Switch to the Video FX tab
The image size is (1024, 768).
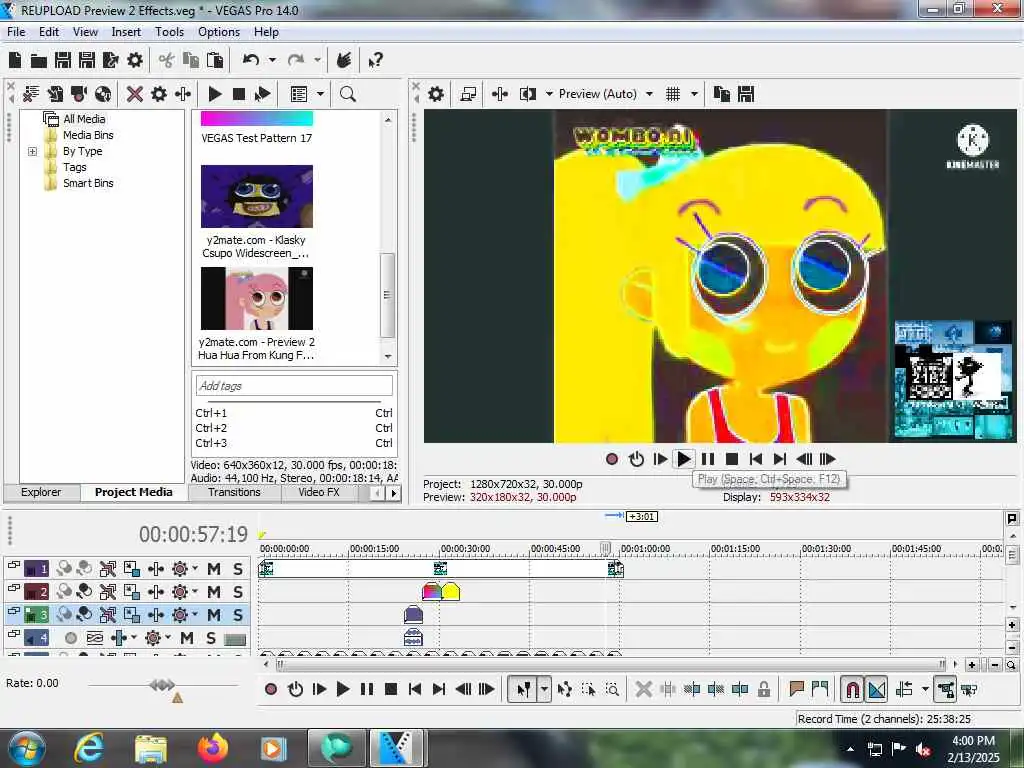[319, 492]
